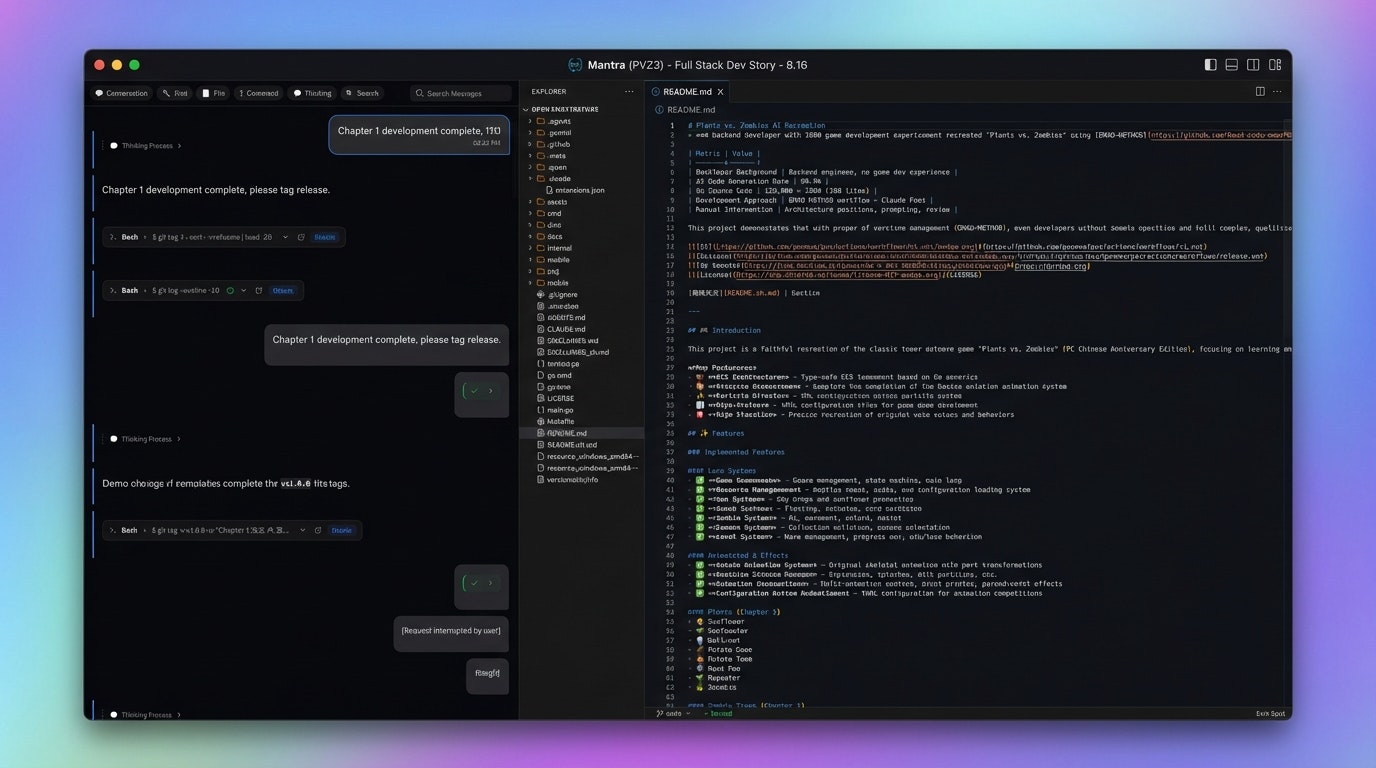1376x768 pixels.
Task: Toggle the bottom panel layout icon
Action: pyautogui.click(x=1232, y=65)
